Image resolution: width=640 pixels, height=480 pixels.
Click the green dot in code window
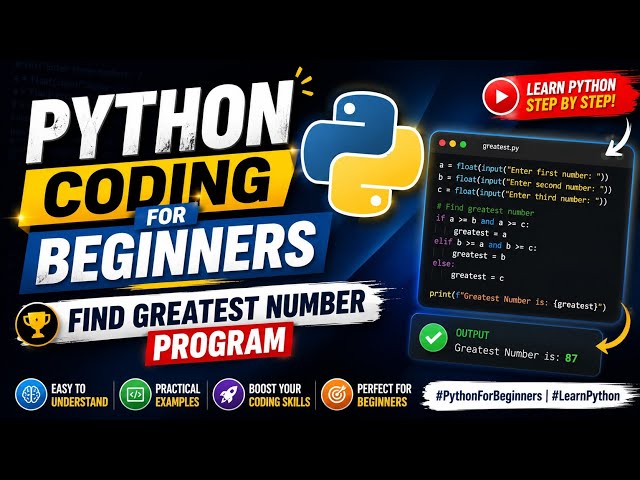pyautogui.click(x=463, y=144)
